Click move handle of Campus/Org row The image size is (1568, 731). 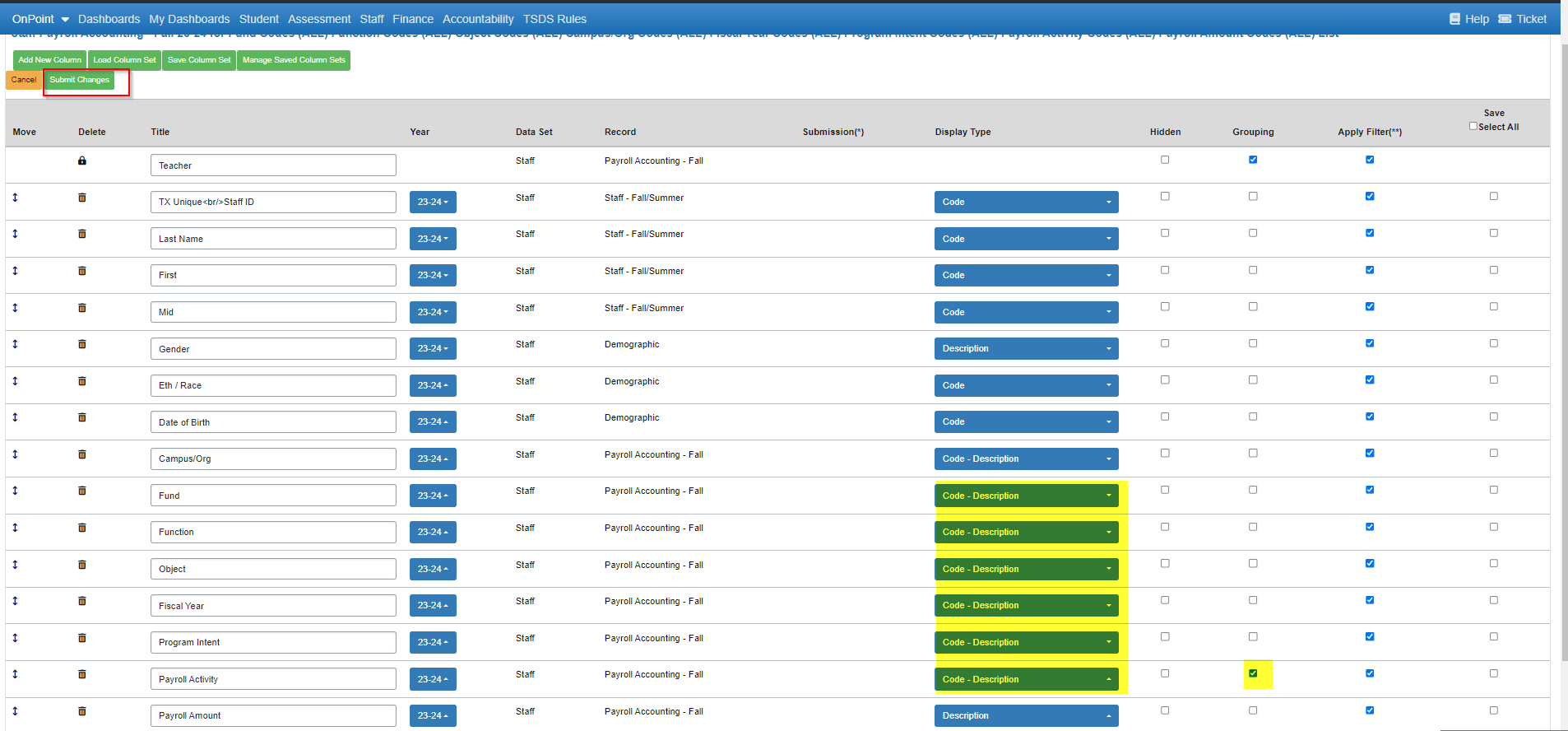pyautogui.click(x=15, y=454)
